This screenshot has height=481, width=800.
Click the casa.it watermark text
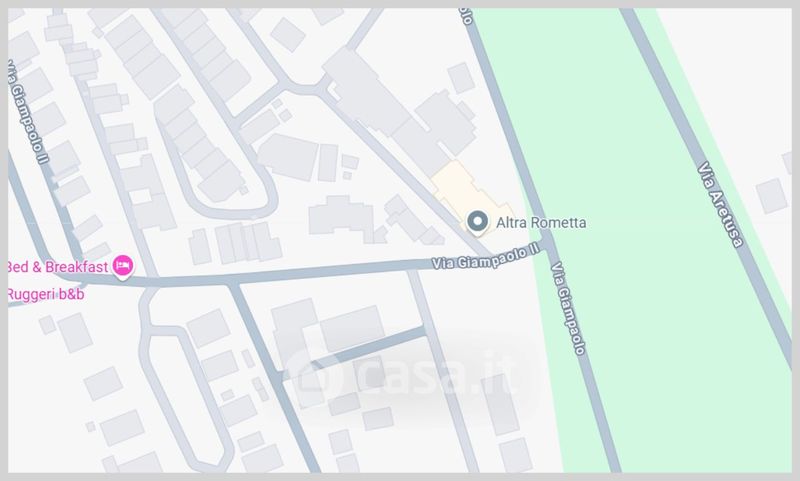point(436,376)
